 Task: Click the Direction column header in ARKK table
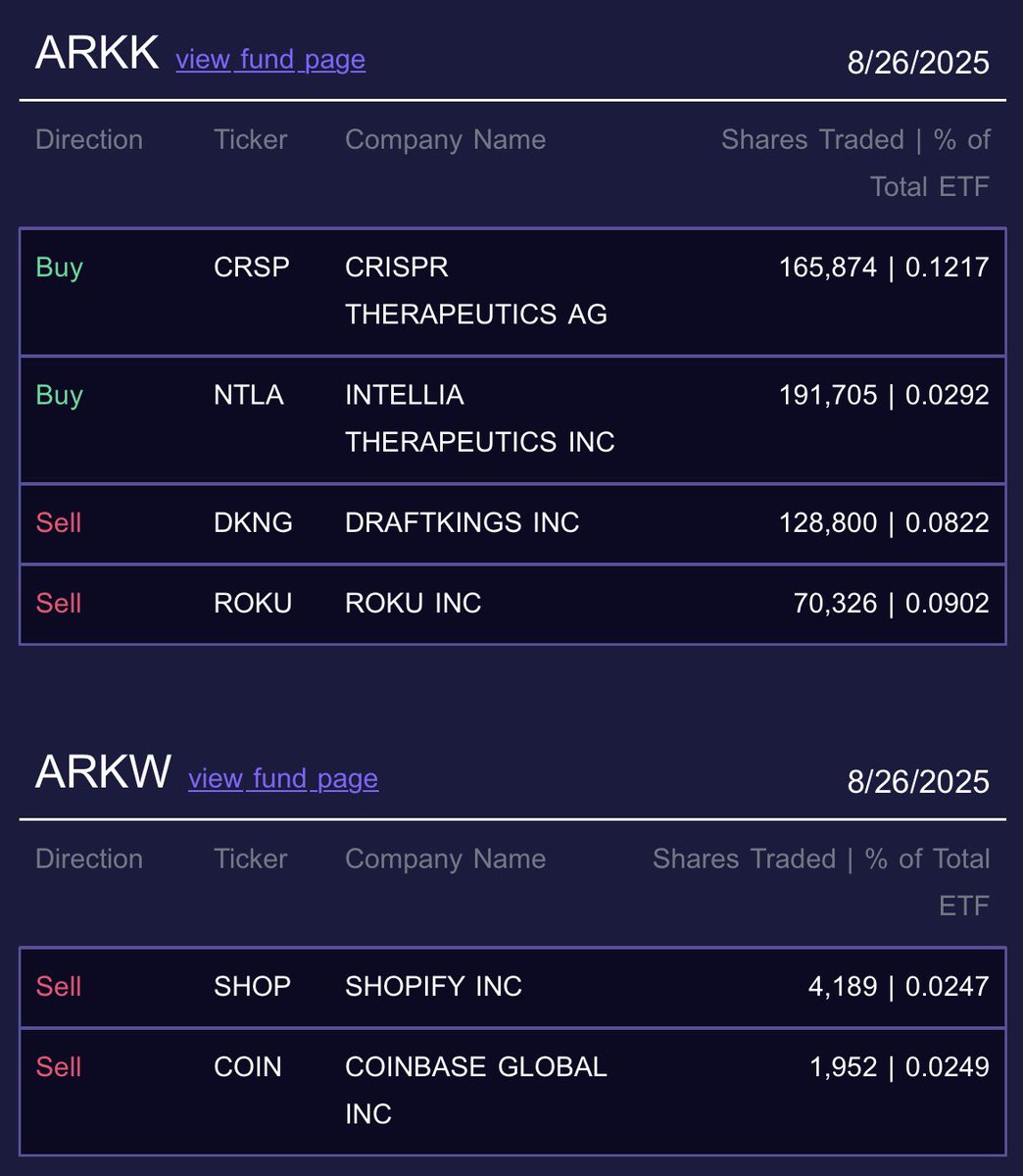89,139
